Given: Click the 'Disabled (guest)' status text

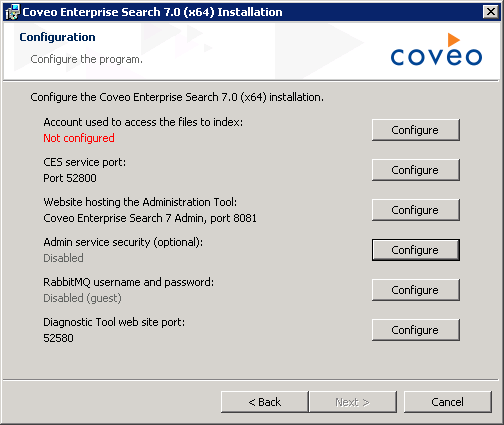Looking at the screenshot, I should [x=82, y=298].
